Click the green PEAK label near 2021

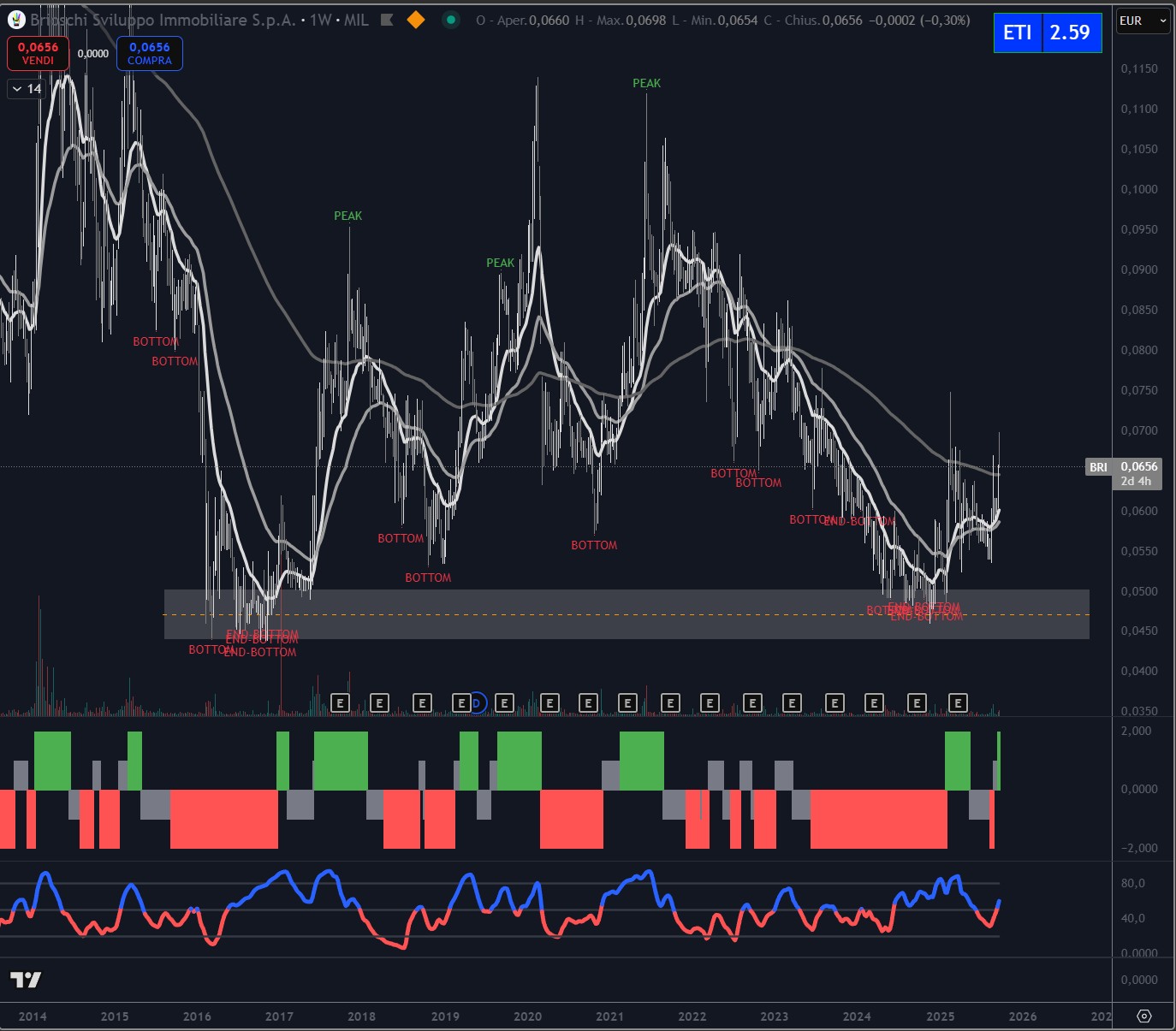click(646, 83)
